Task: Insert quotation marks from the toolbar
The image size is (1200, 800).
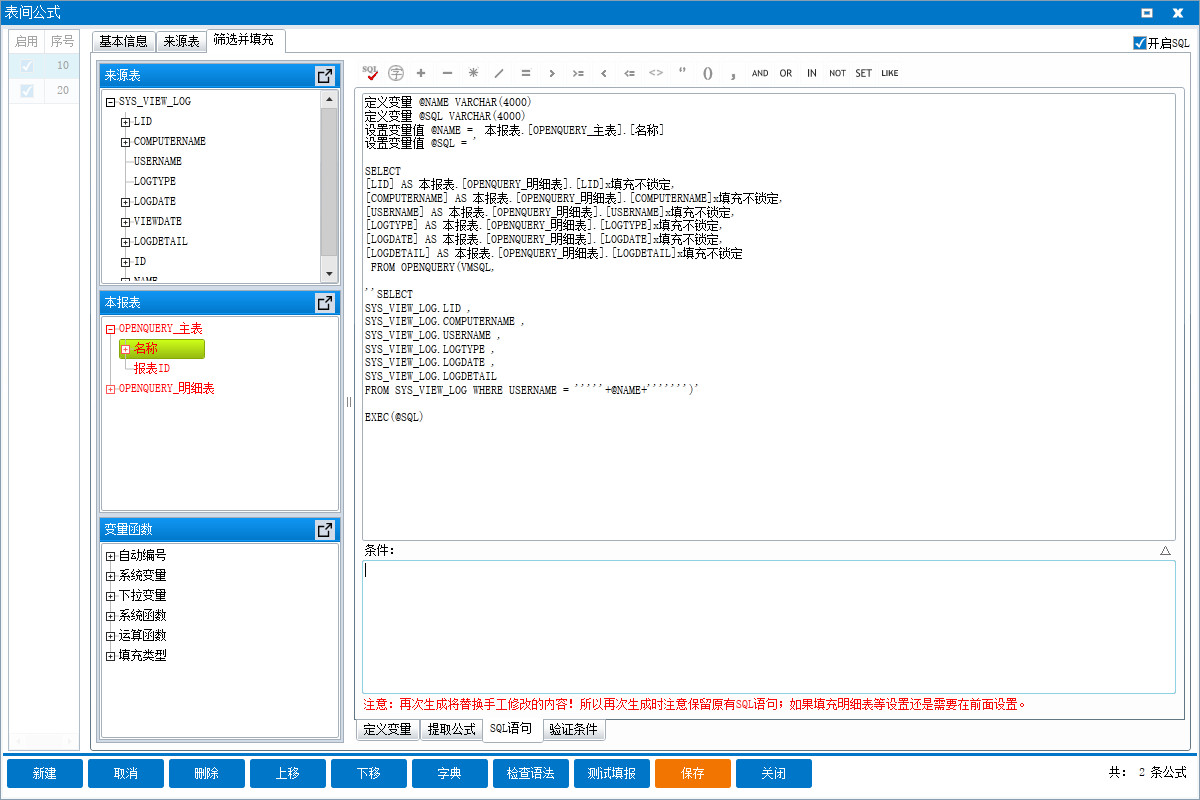Action: click(682, 73)
